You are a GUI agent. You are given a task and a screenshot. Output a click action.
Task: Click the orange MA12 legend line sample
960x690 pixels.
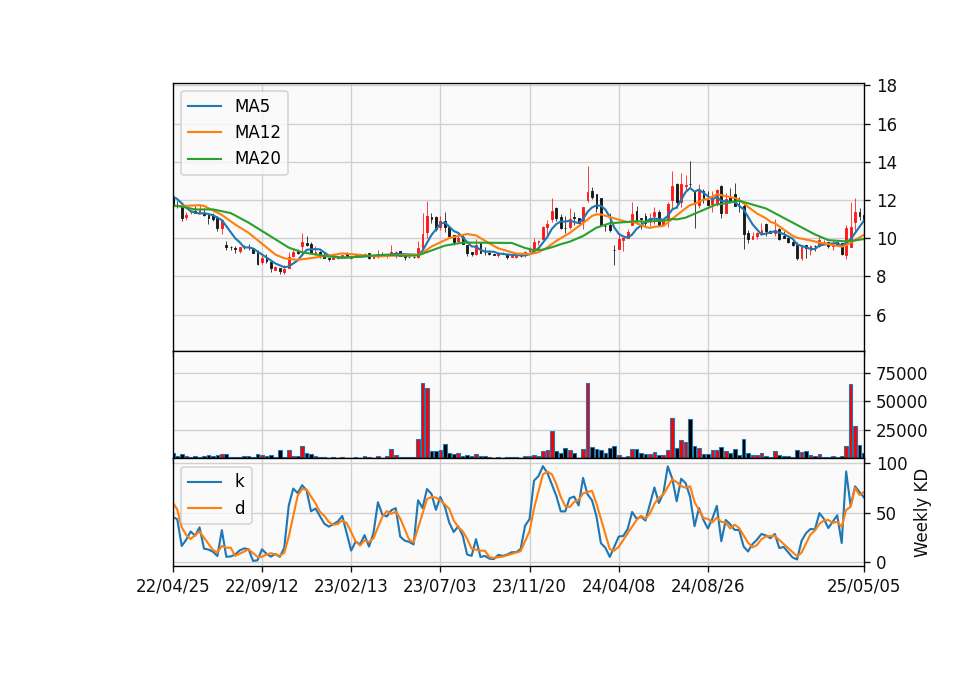(x=204, y=132)
